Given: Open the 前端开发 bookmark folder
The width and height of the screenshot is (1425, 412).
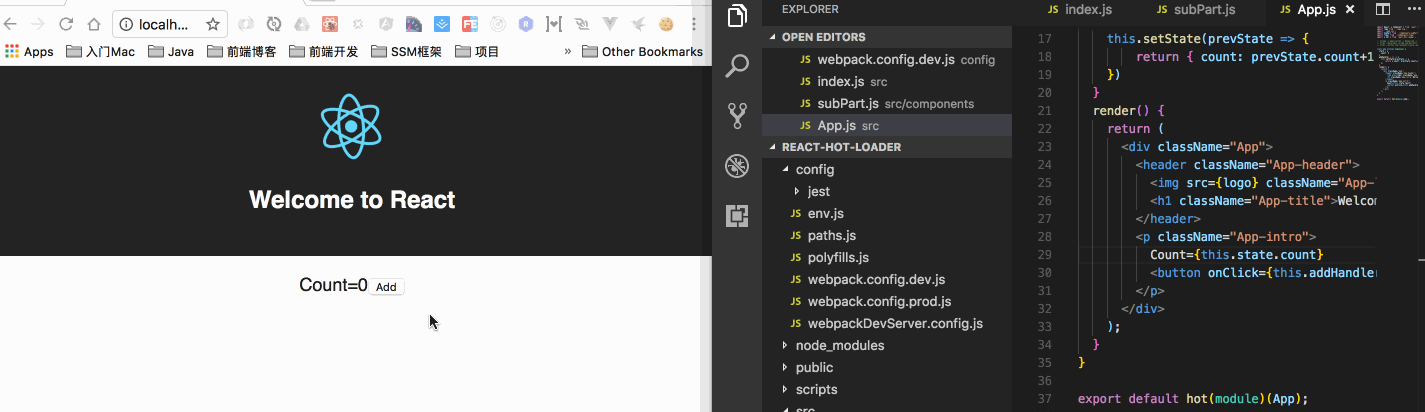Looking at the screenshot, I should pyautogui.click(x=323, y=51).
